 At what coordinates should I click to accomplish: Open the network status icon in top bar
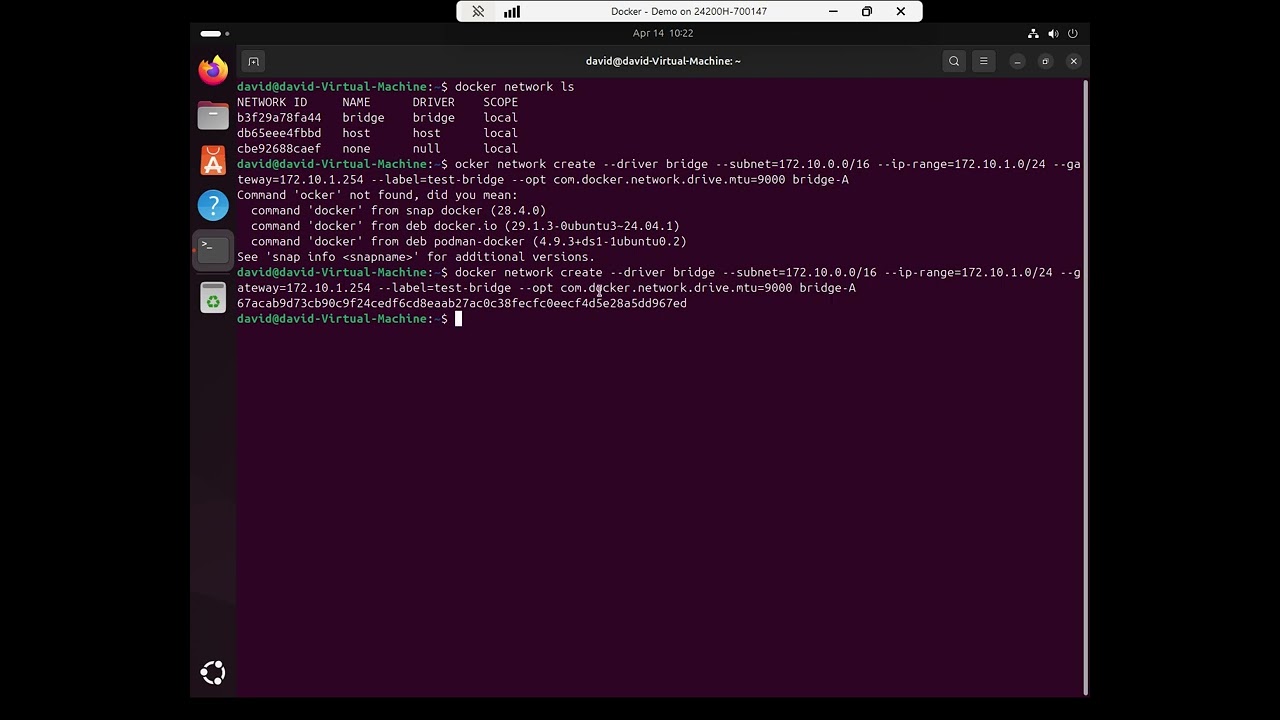click(x=1033, y=33)
